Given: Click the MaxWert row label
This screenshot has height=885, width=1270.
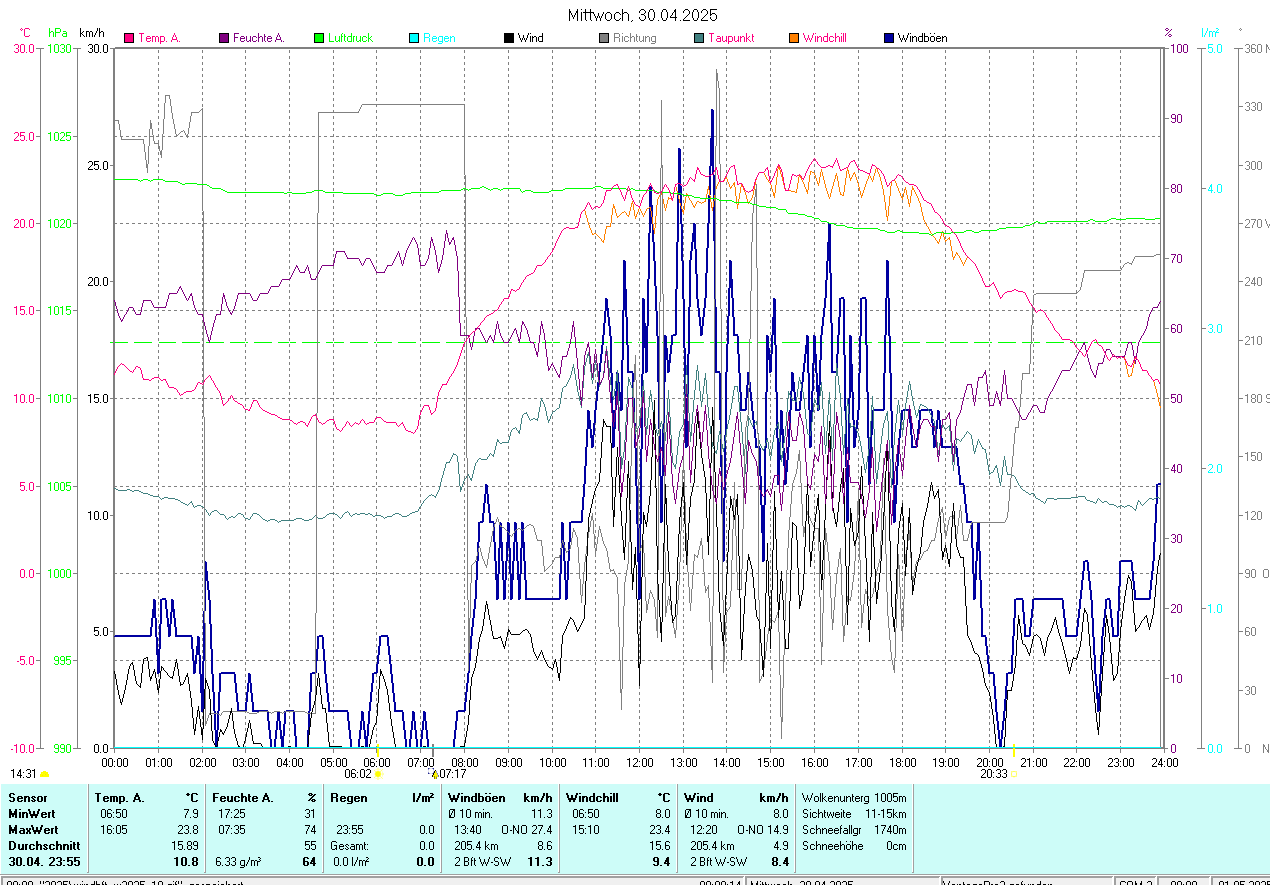Looking at the screenshot, I should pyautogui.click(x=33, y=830).
